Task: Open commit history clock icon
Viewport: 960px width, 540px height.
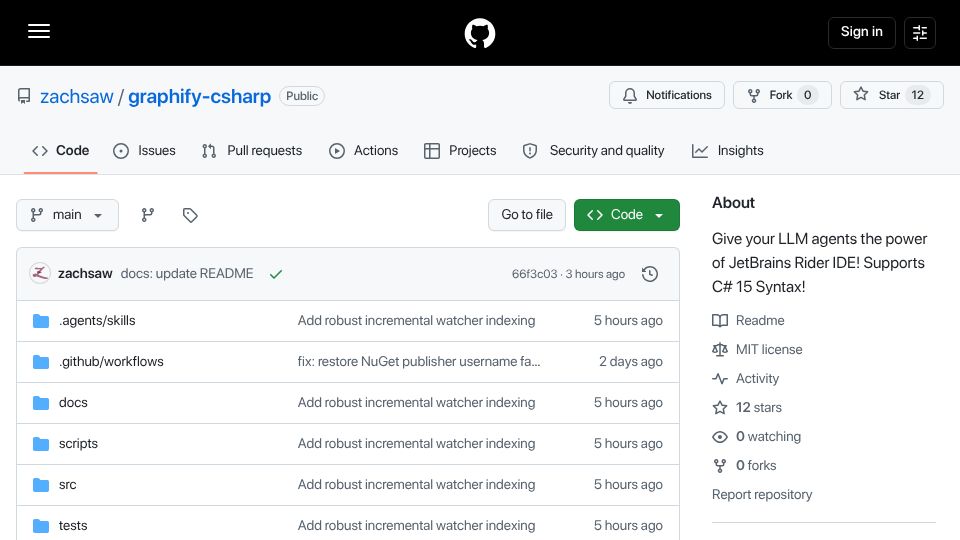Action: [650, 274]
